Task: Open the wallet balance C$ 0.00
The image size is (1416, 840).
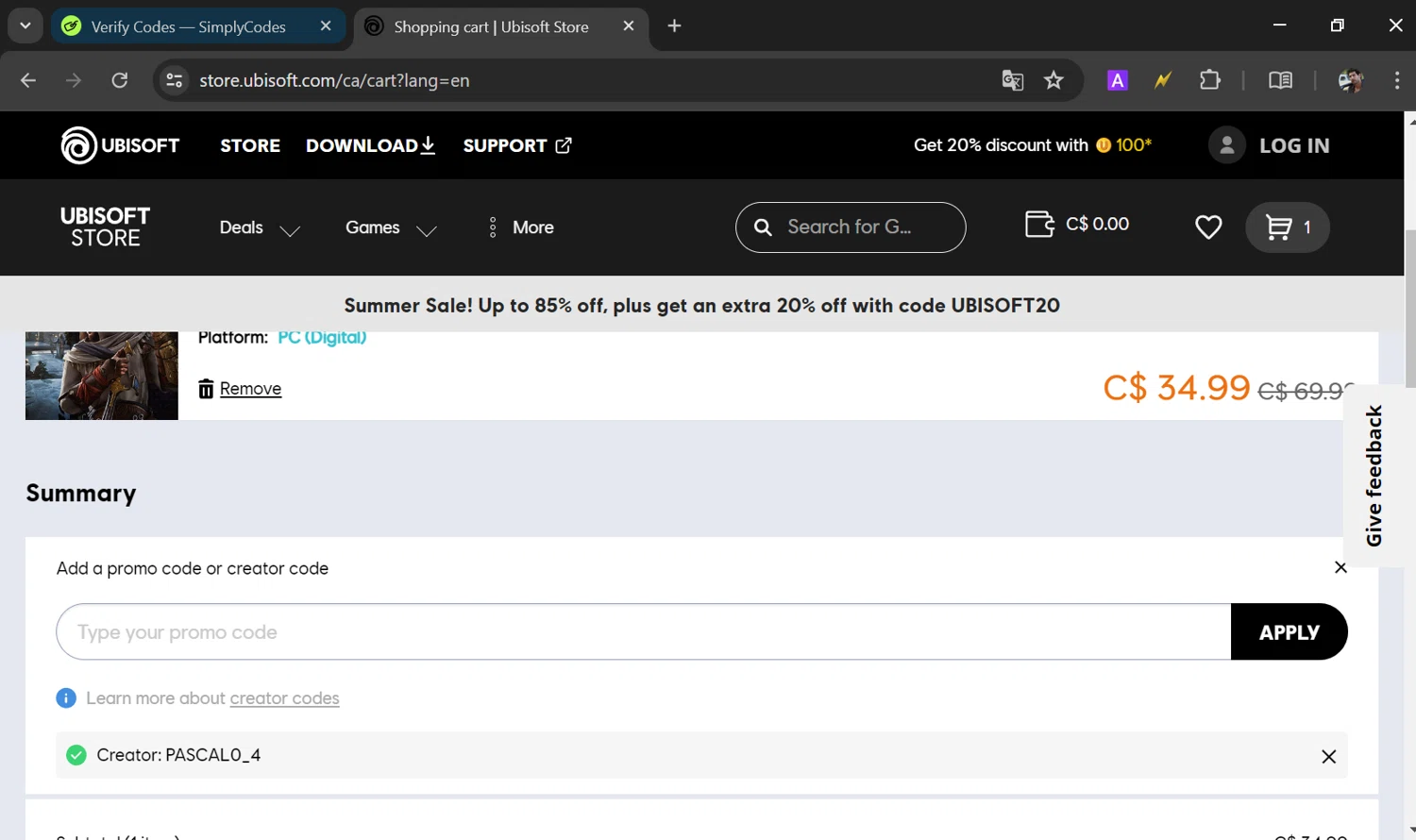Action: 1077,225
